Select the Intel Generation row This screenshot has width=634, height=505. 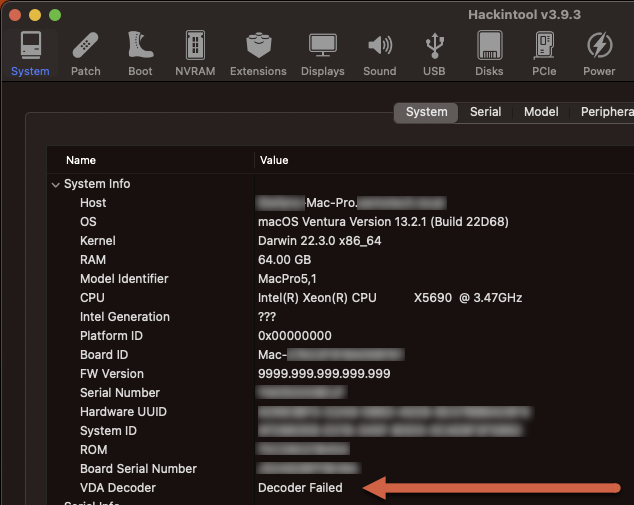(340, 317)
